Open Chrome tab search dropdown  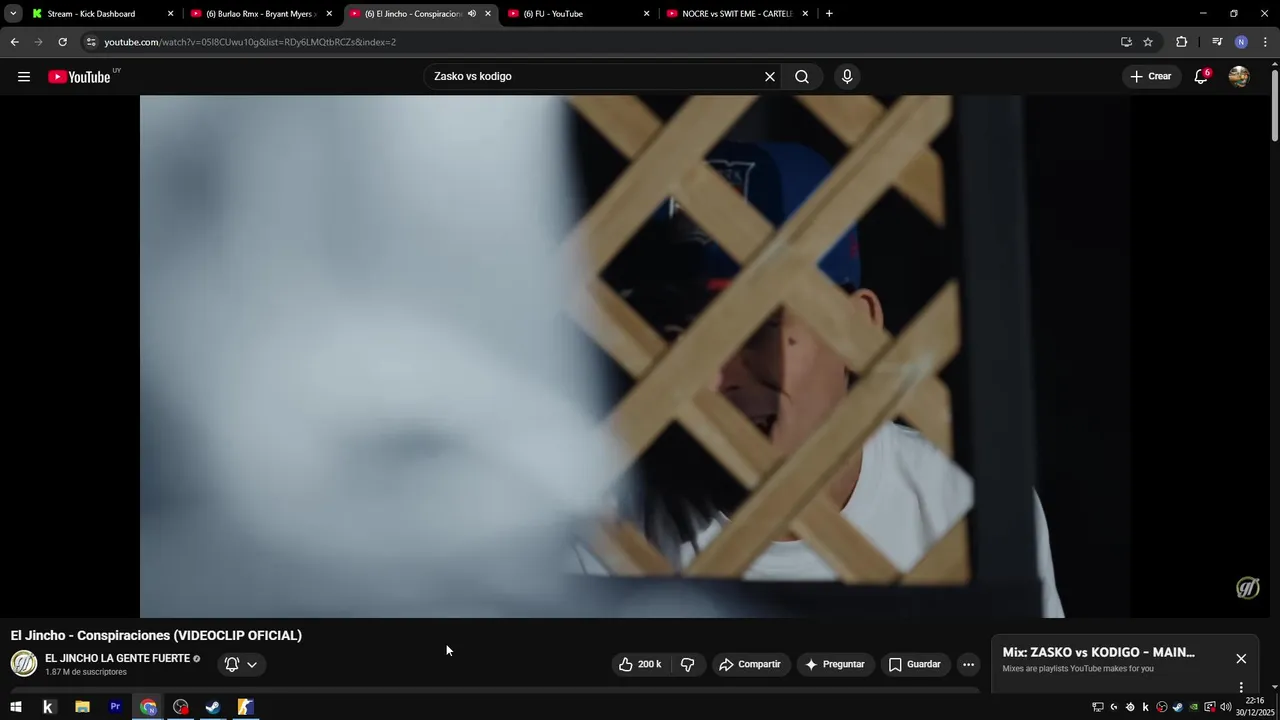tap(13, 14)
